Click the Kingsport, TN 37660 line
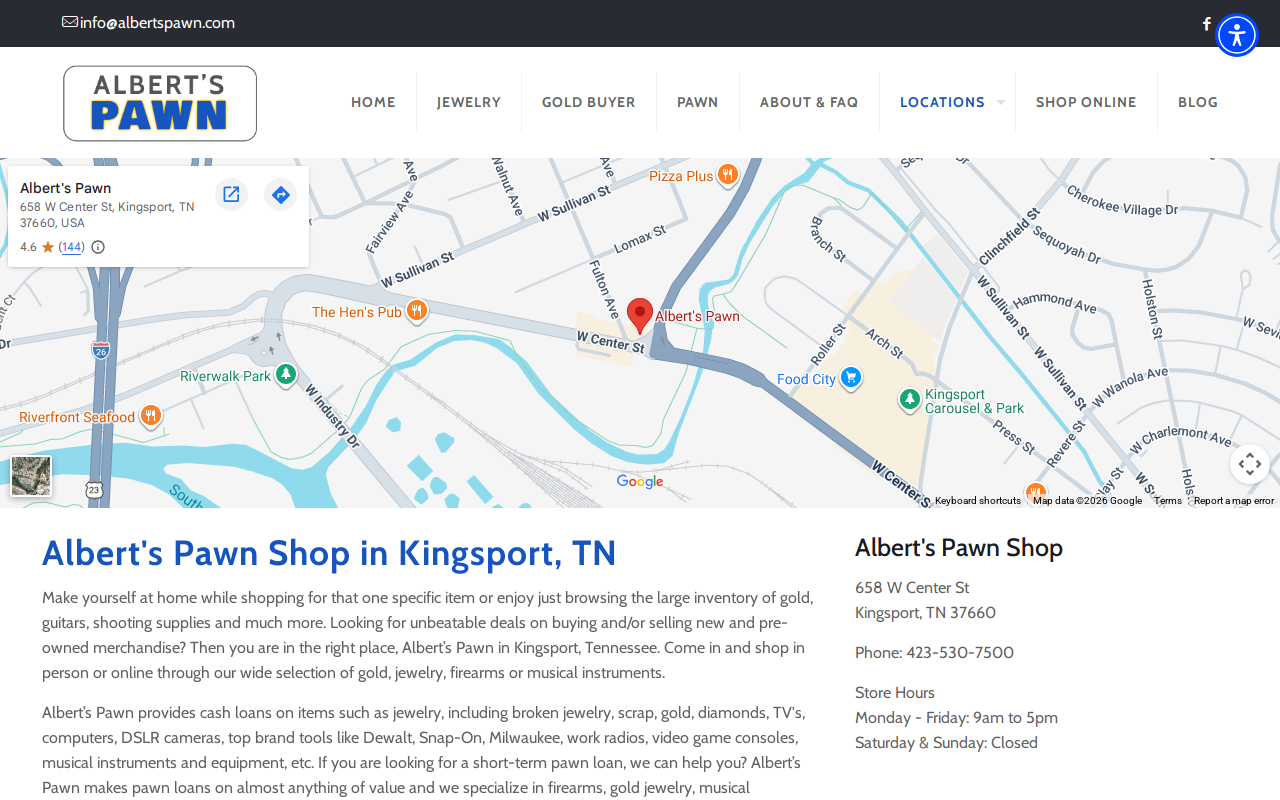The image size is (1280, 800). (x=925, y=613)
